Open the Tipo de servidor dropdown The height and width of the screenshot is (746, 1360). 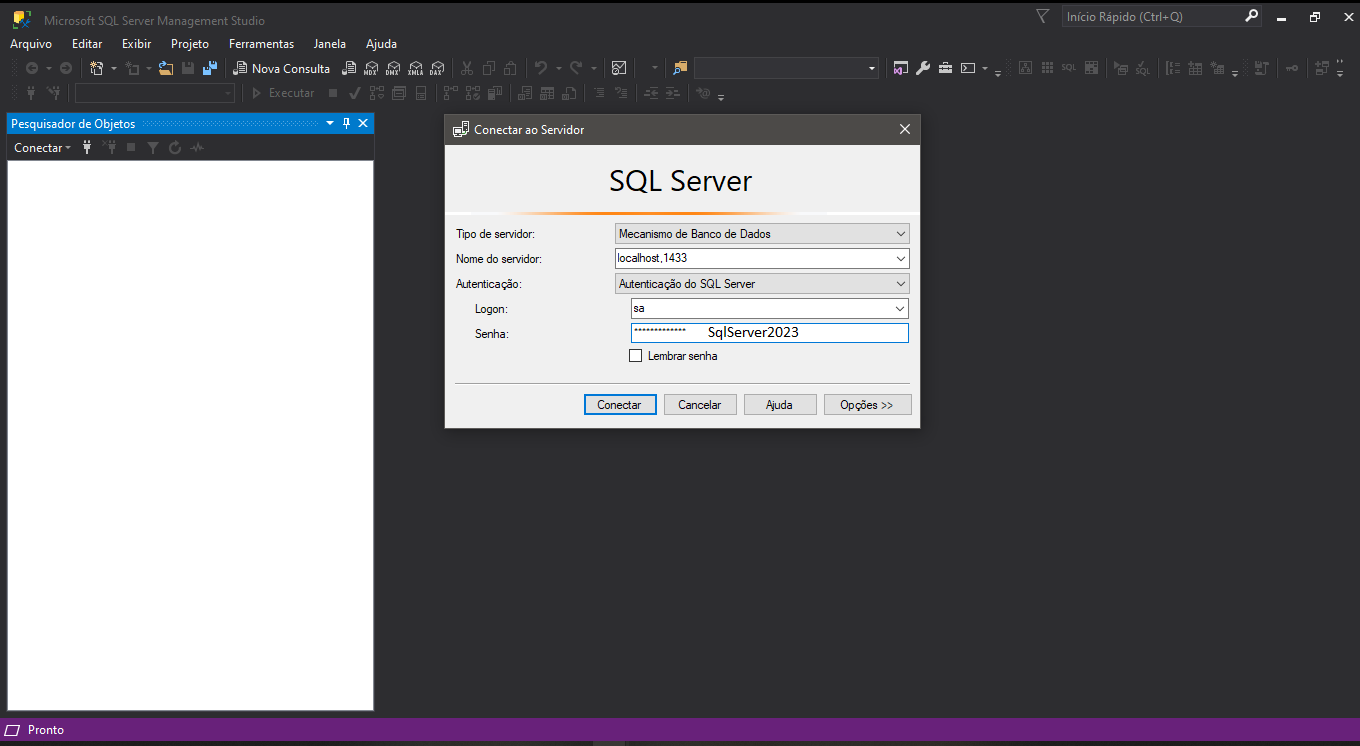[762, 234]
